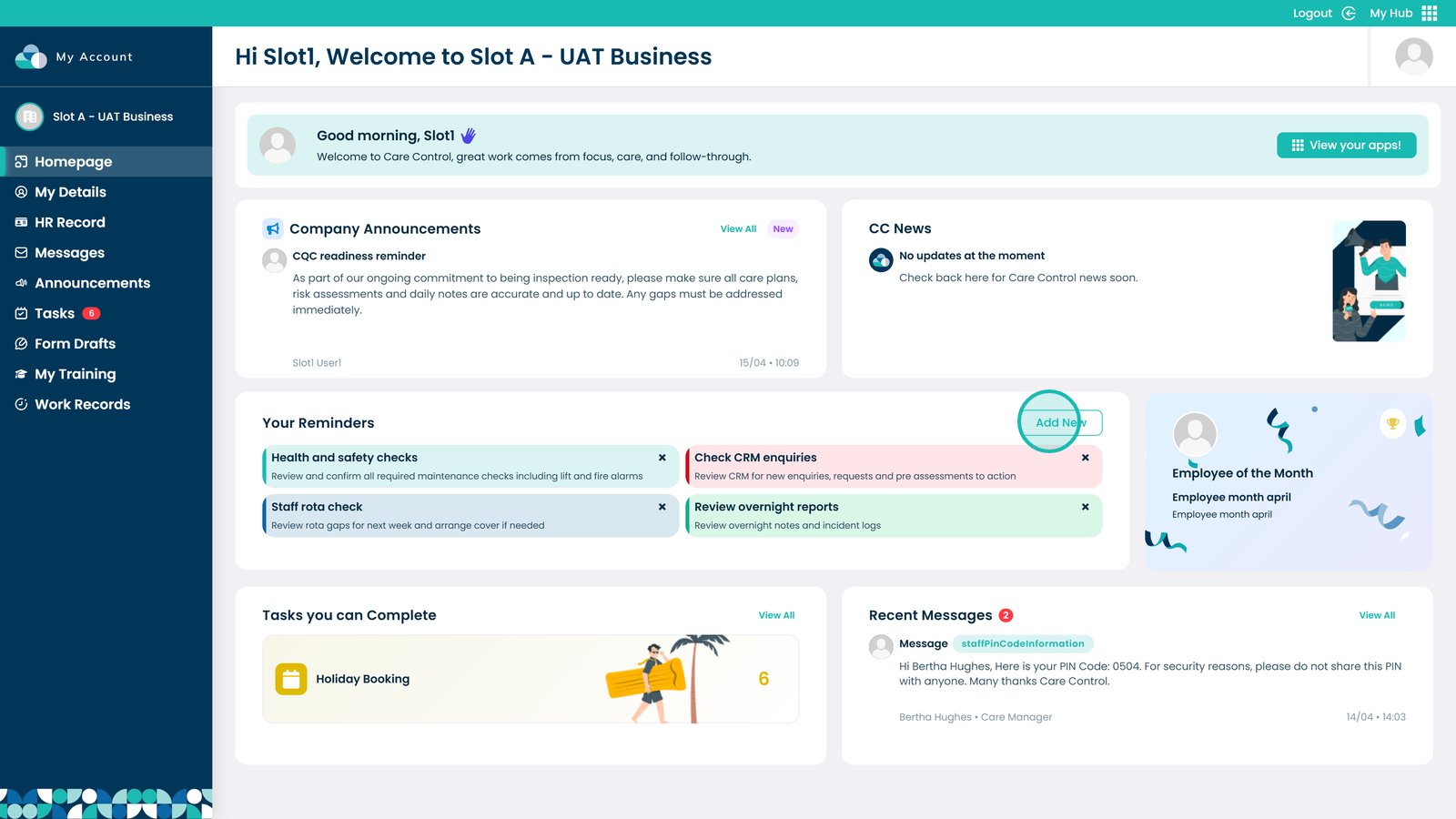Click the Care Control cloud logo
Viewport: 1456px width, 819px height.
tap(31, 56)
